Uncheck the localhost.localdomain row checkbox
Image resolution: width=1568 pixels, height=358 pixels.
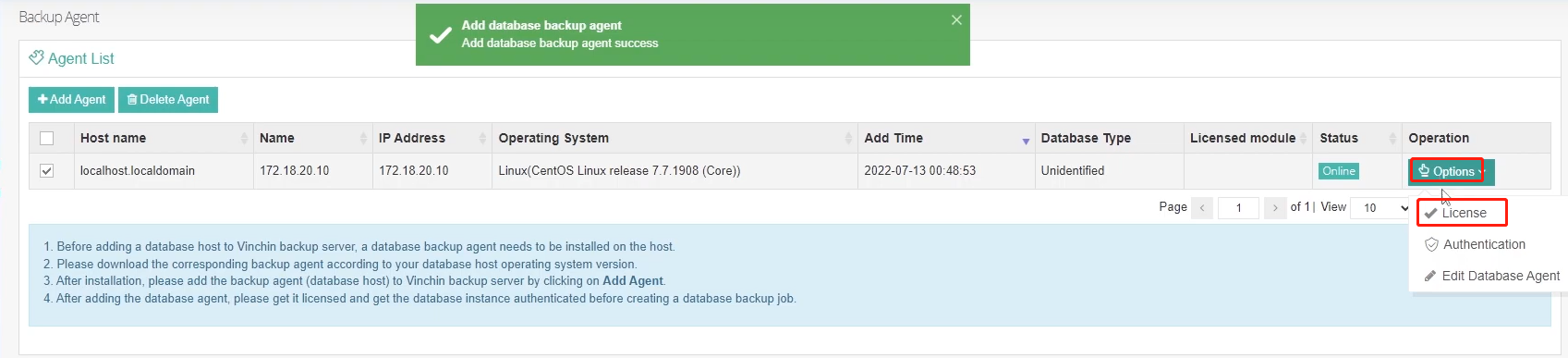click(47, 171)
